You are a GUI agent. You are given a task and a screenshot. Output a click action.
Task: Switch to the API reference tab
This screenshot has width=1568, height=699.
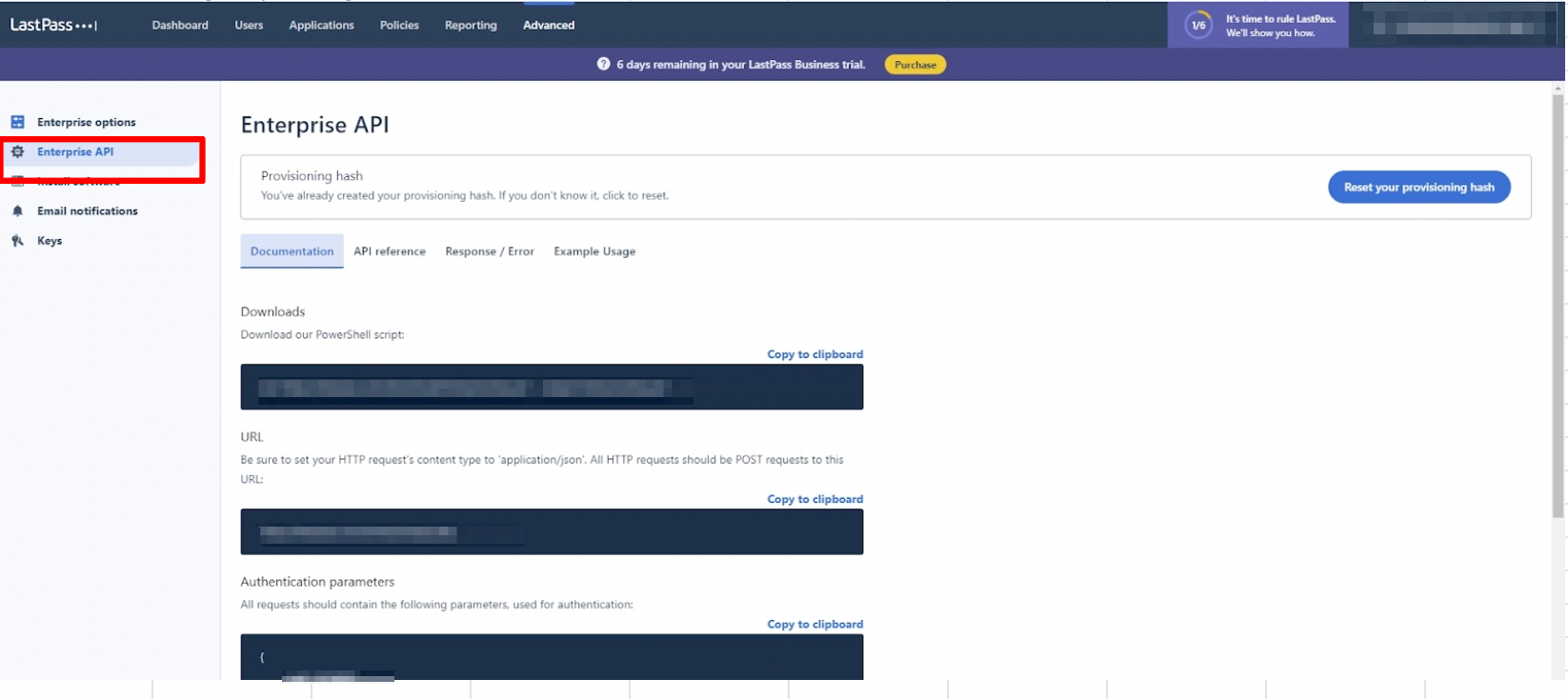click(390, 251)
